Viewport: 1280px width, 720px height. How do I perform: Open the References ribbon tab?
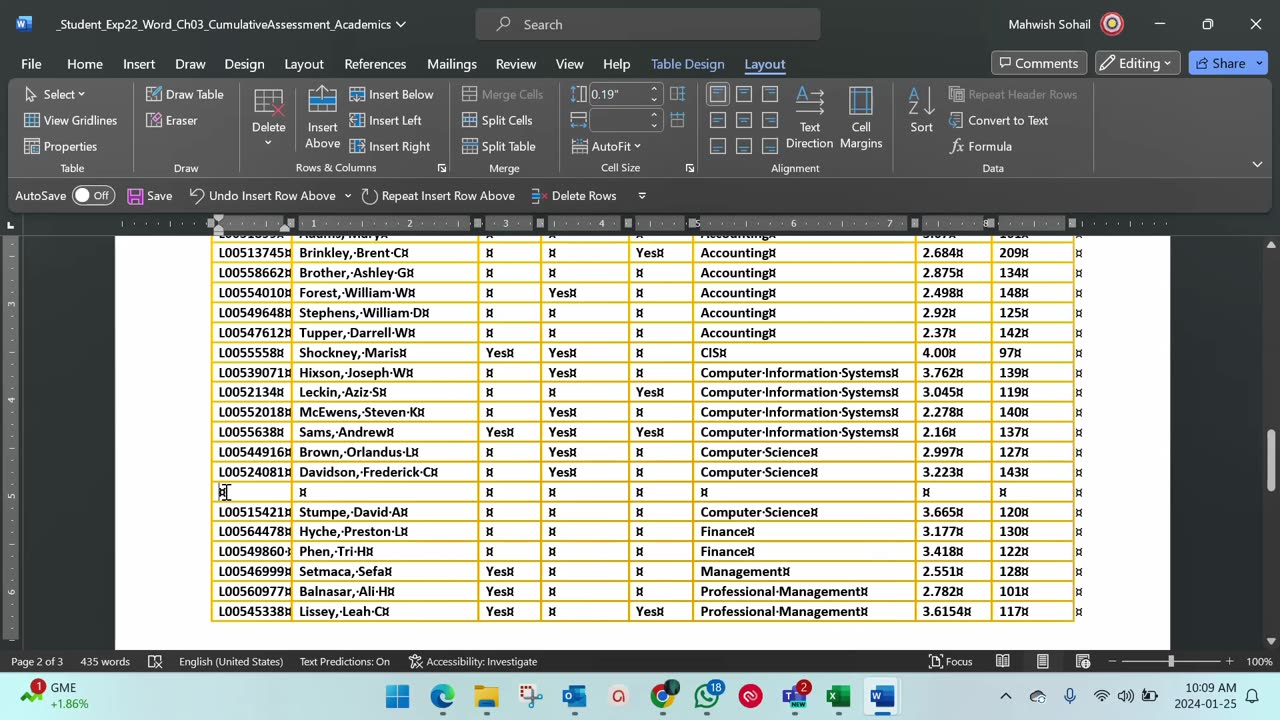pos(375,64)
